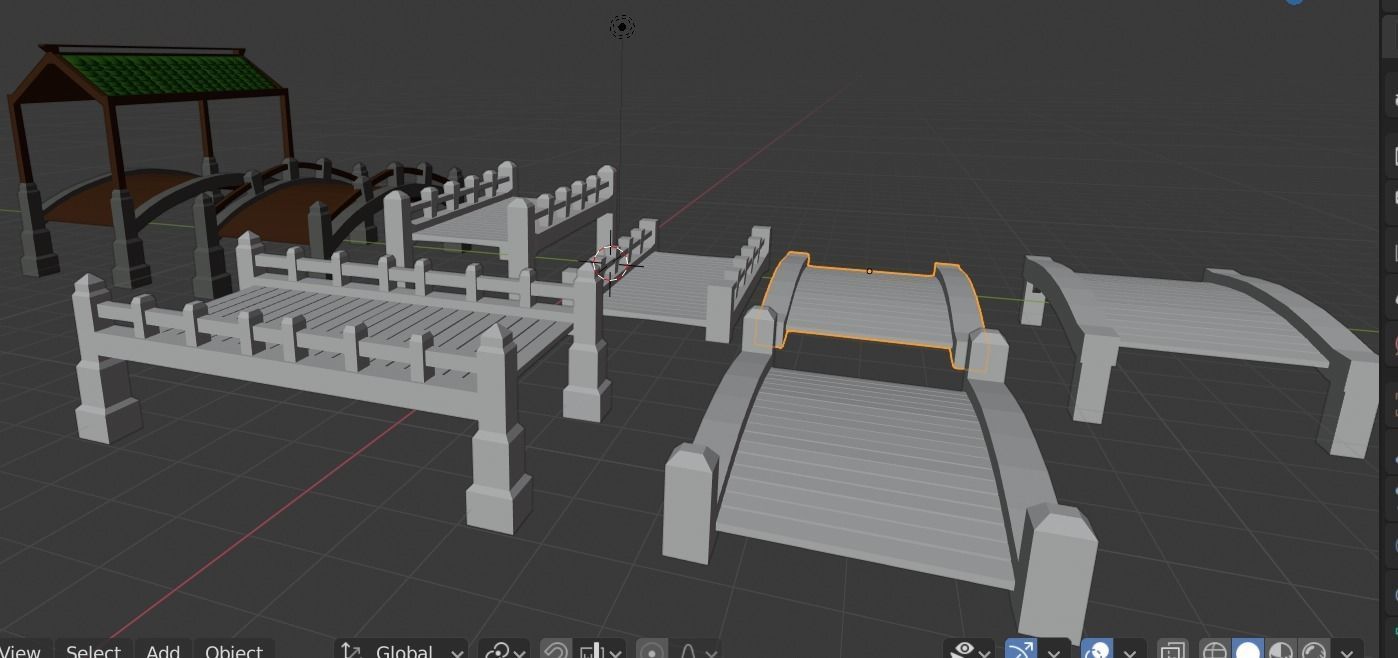Click the 3D cursor in the viewport

point(610,264)
